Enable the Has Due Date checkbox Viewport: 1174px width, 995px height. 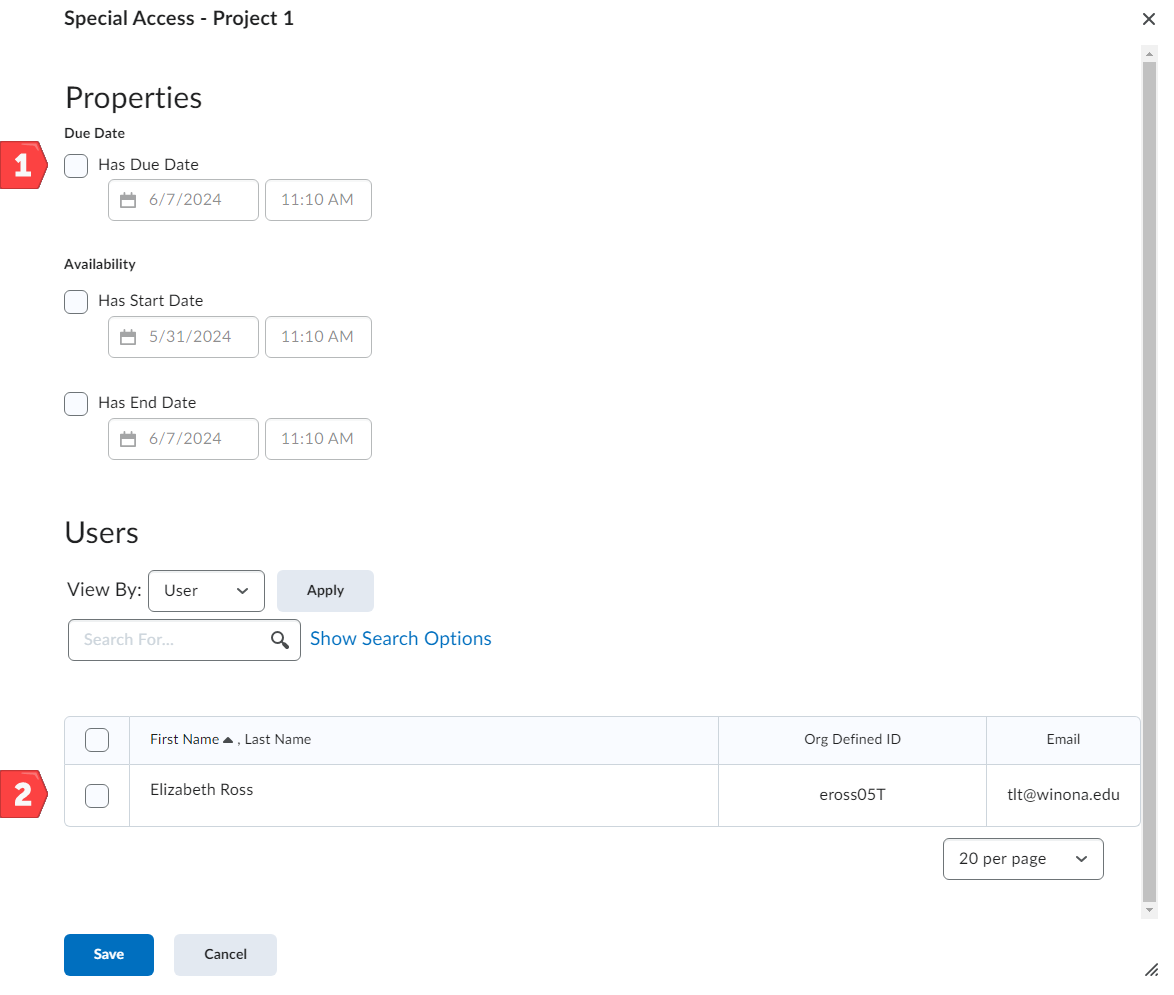tap(76, 165)
